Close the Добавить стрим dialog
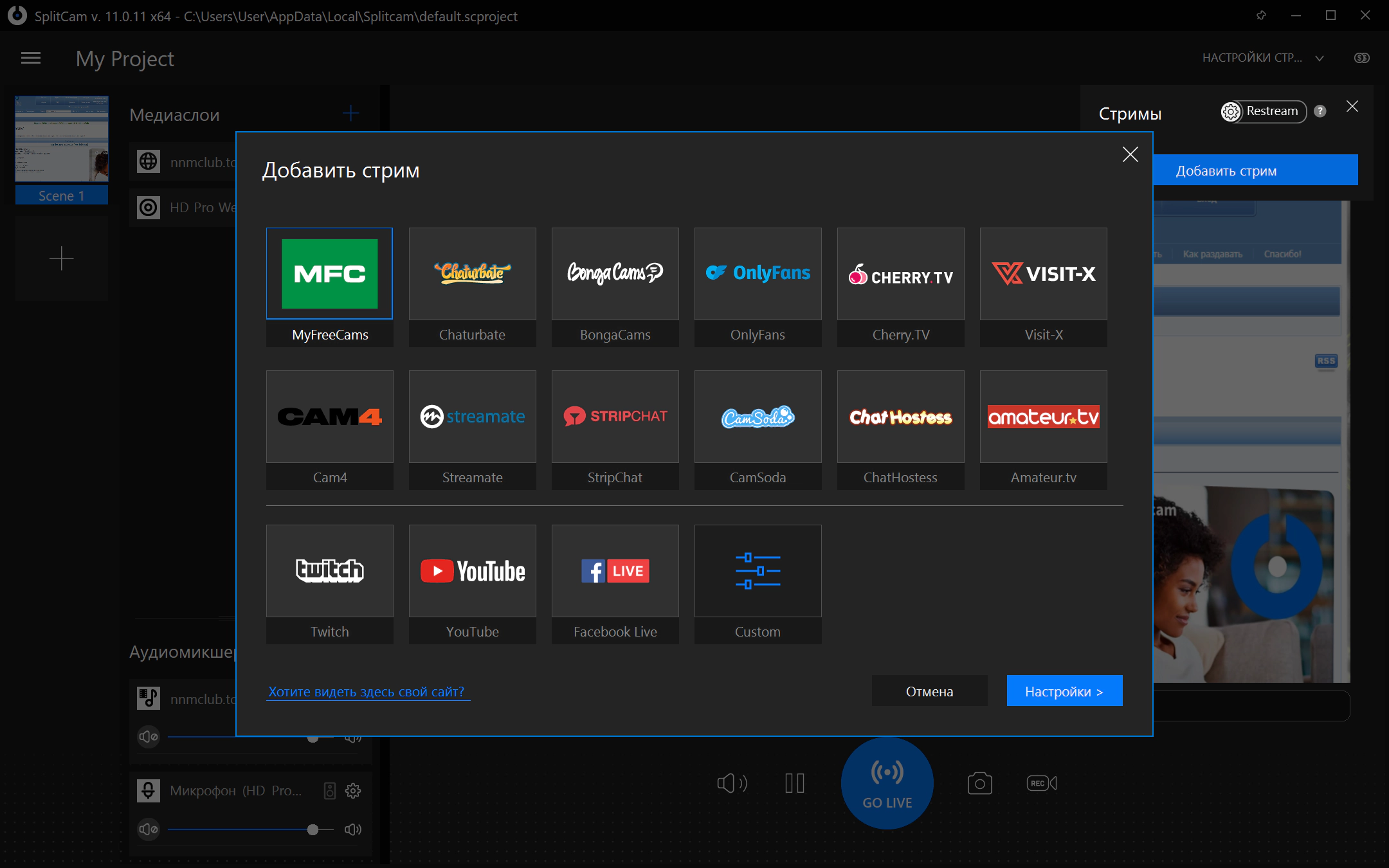 point(1130,154)
